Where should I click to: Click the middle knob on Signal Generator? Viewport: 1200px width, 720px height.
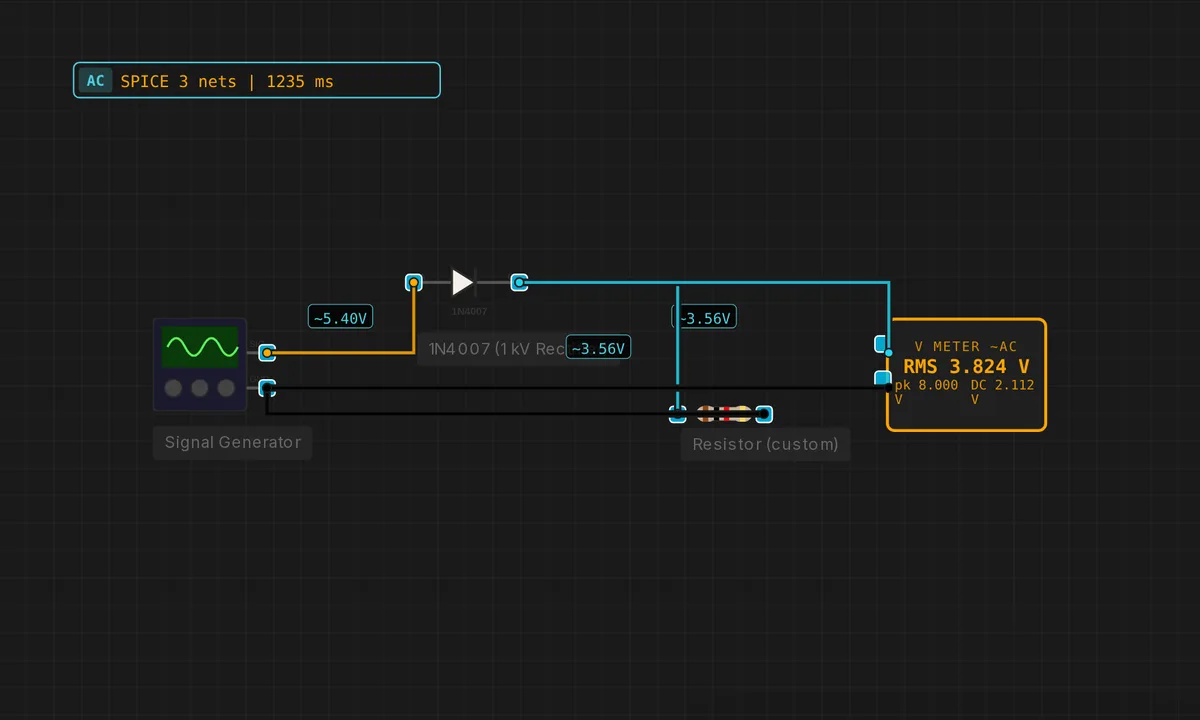pyautogui.click(x=200, y=388)
